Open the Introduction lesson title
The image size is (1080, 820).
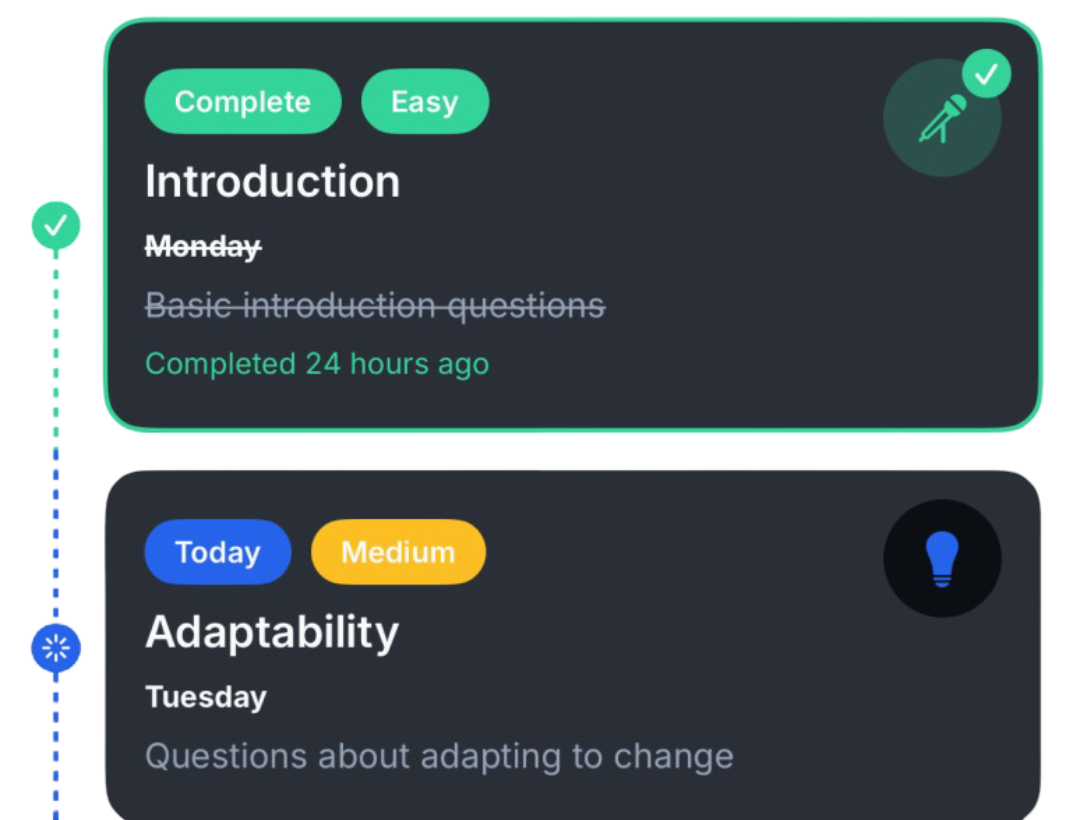[x=272, y=182]
